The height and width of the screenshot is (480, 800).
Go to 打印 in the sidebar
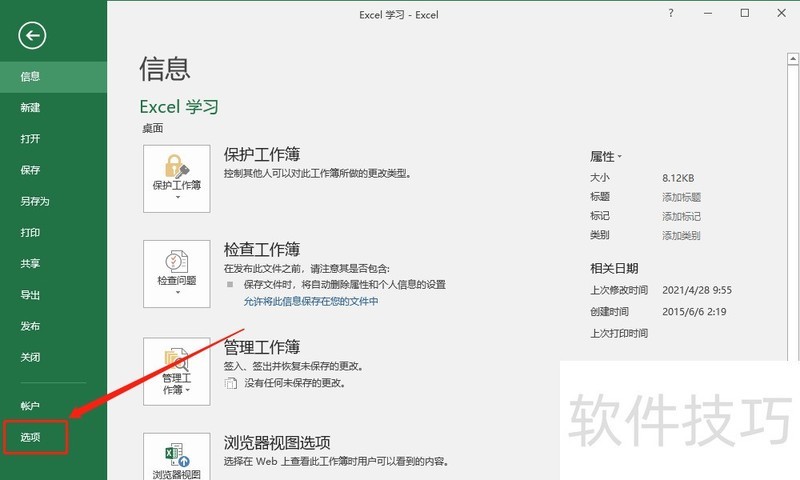[x=31, y=232]
